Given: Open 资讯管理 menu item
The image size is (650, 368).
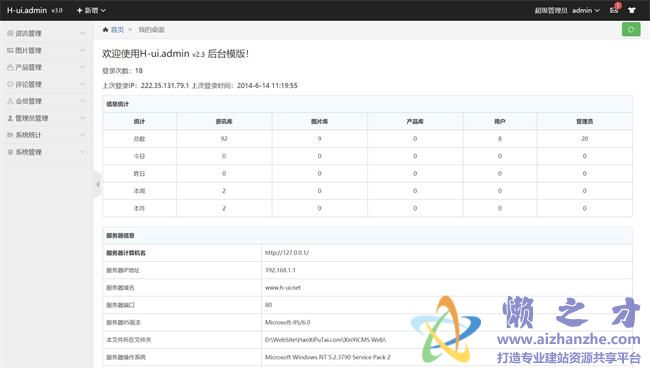Looking at the screenshot, I should pos(46,33).
